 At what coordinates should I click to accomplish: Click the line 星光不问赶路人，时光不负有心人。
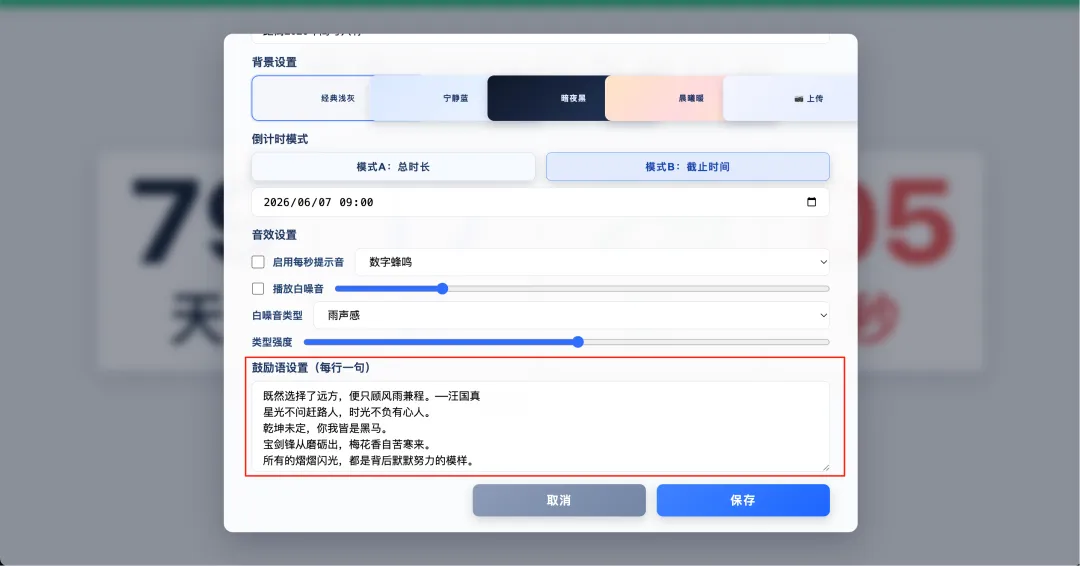(347, 412)
